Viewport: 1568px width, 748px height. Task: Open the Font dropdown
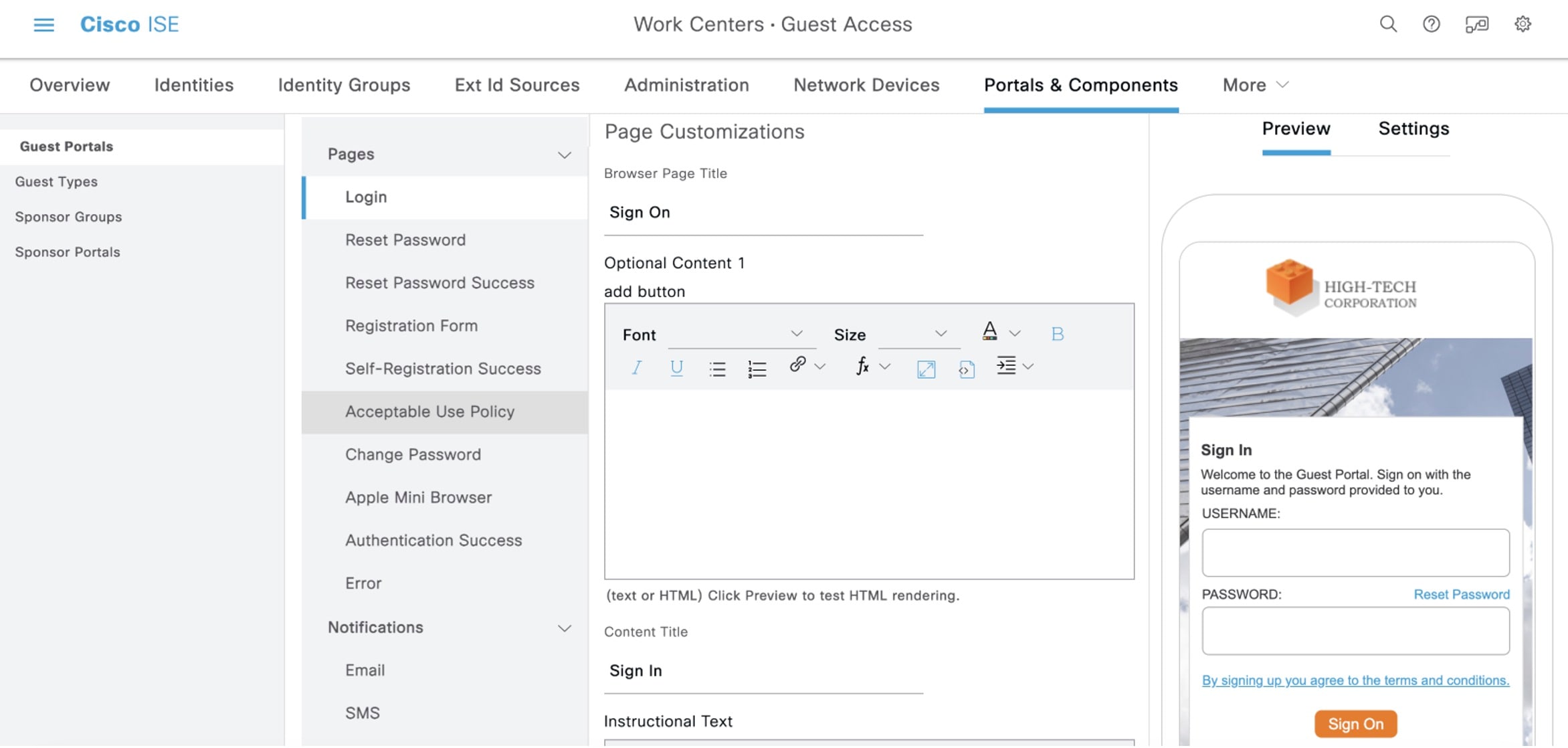point(741,334)
